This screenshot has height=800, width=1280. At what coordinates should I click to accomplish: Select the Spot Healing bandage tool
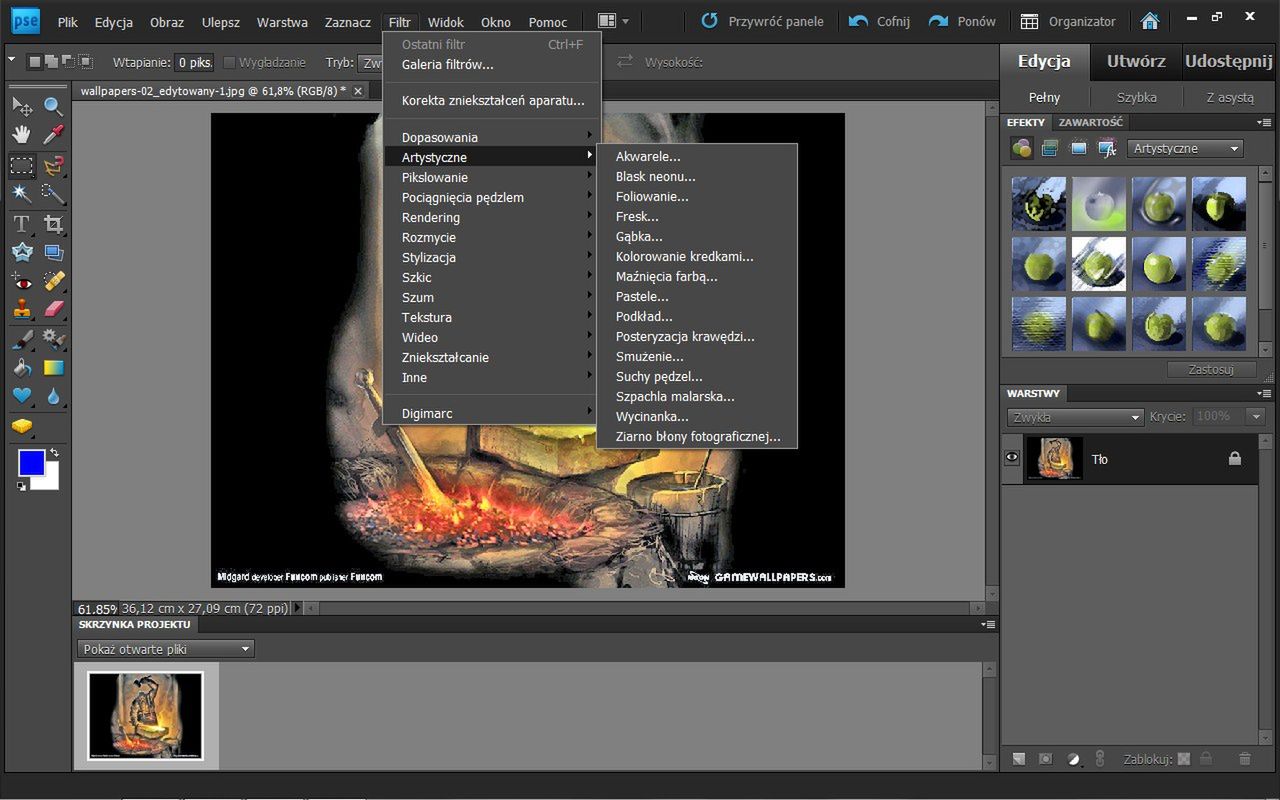53,281
